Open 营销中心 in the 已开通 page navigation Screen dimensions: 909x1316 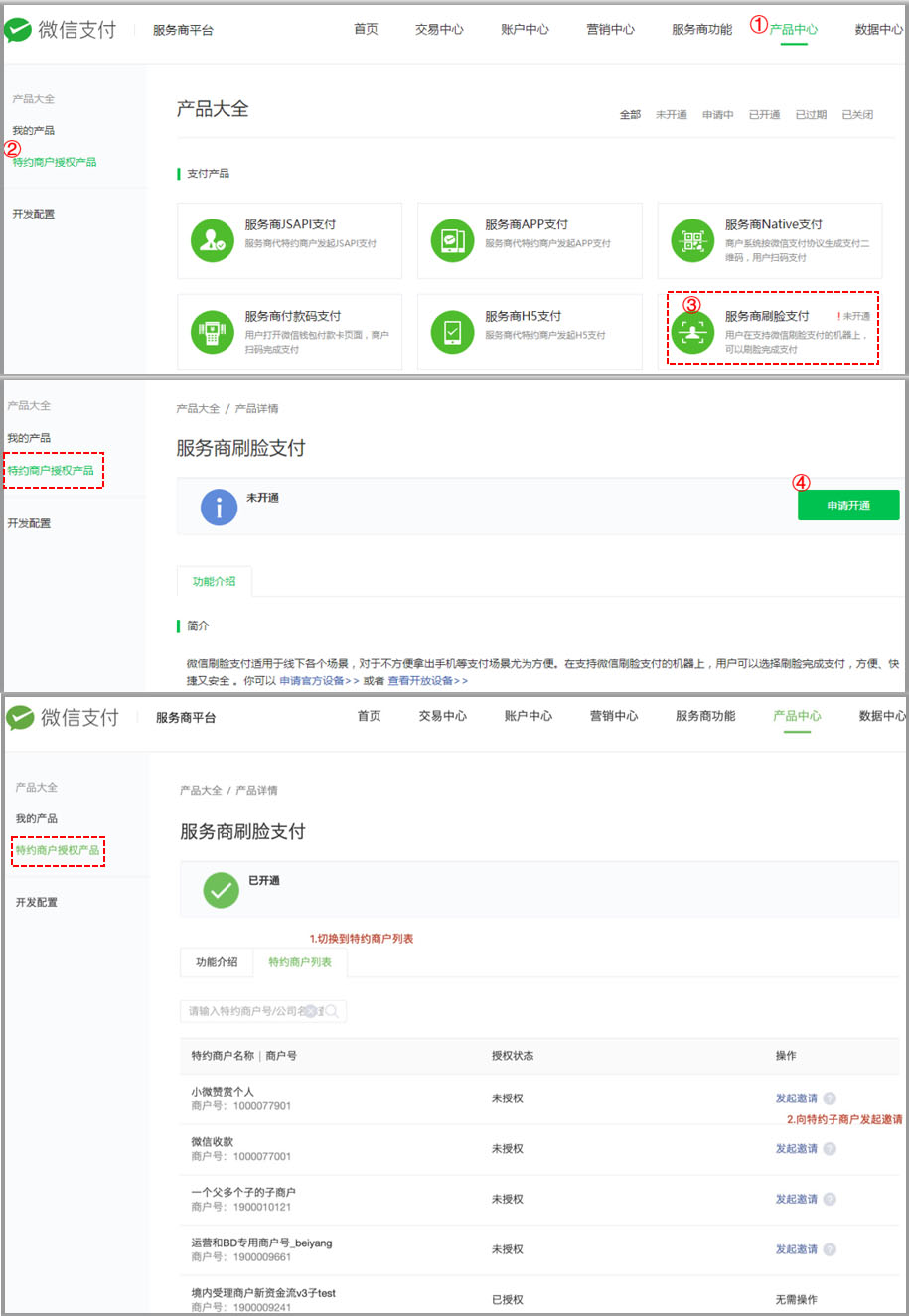tap(613, 716)
